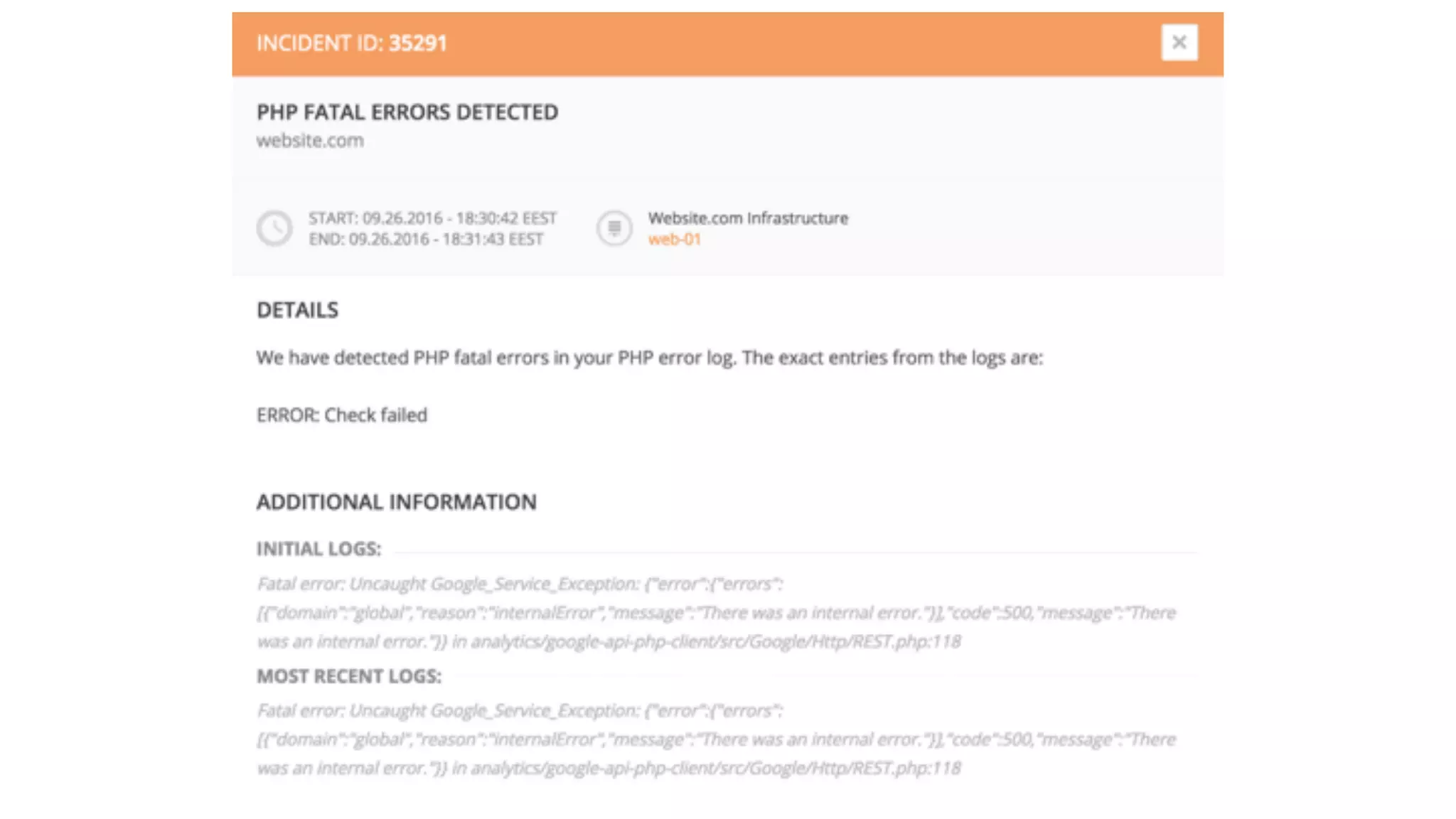Click the server icon near Website.com Infrastructure

[614, 228]
